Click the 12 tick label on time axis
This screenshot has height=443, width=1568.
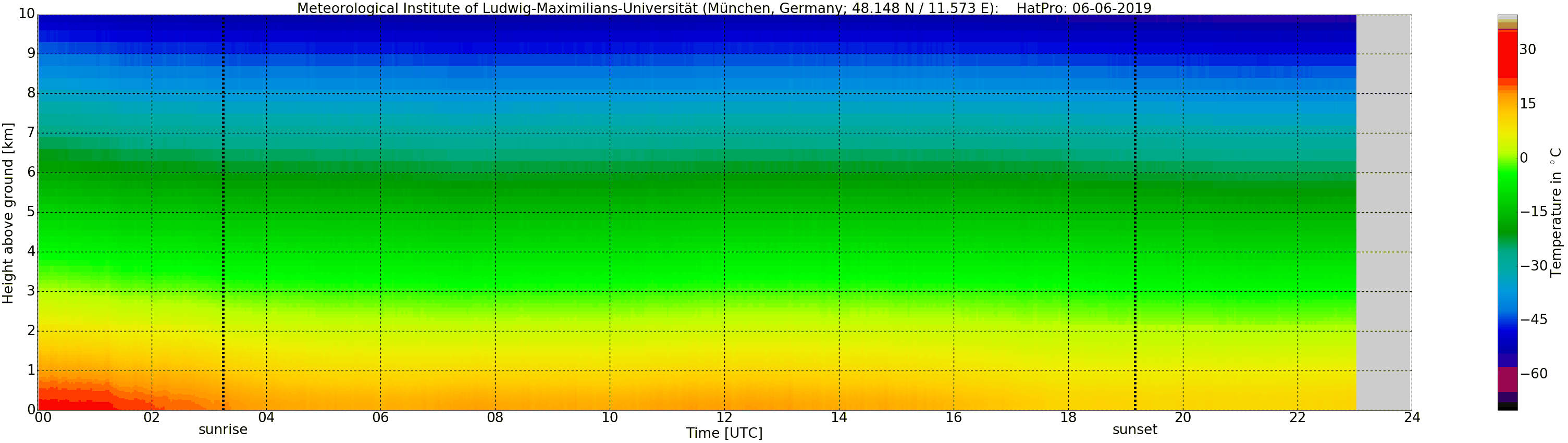pyautogui.click(x=724, y=417)
